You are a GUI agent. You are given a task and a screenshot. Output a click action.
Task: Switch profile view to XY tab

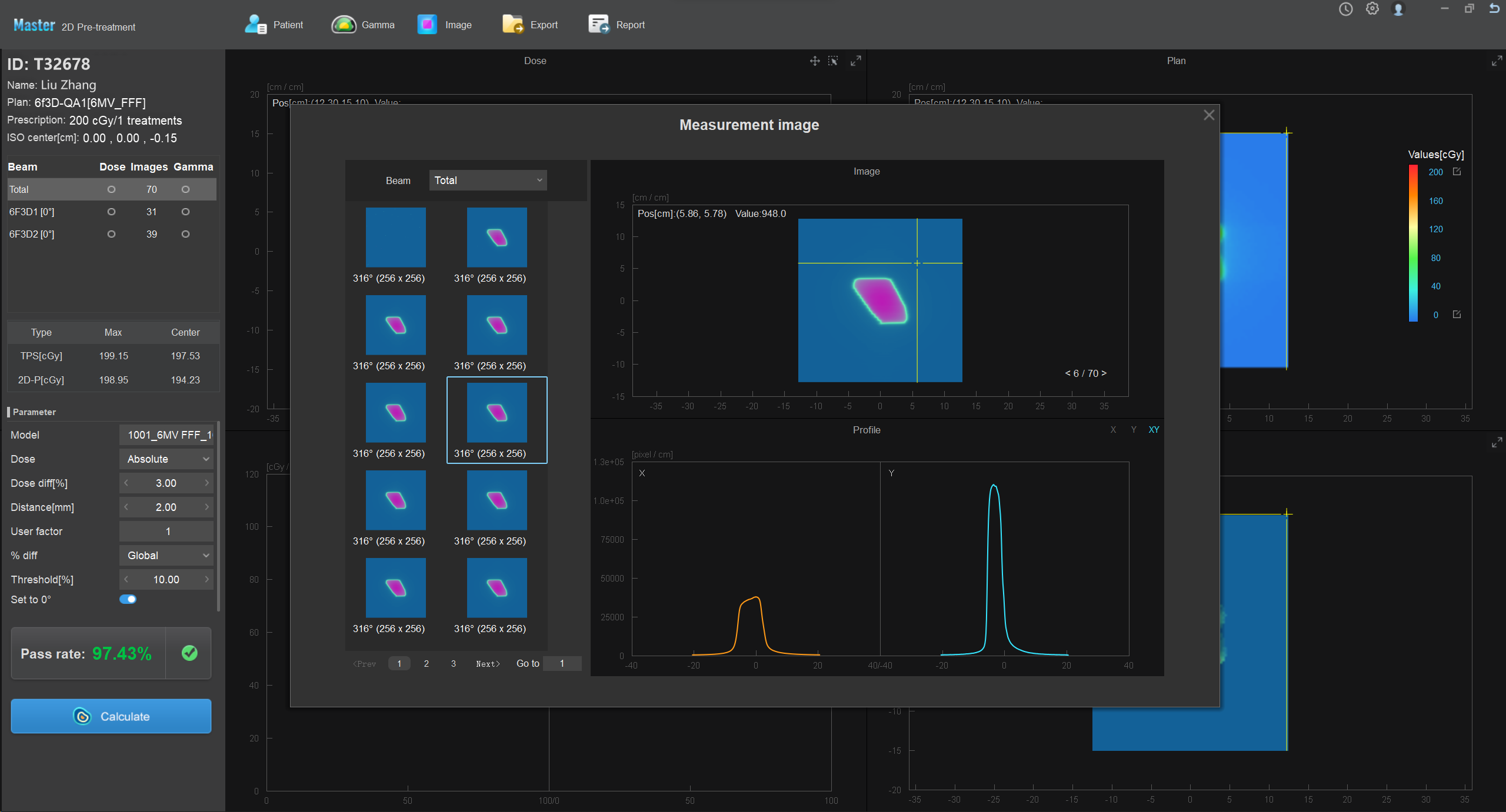click(1154, 430)
